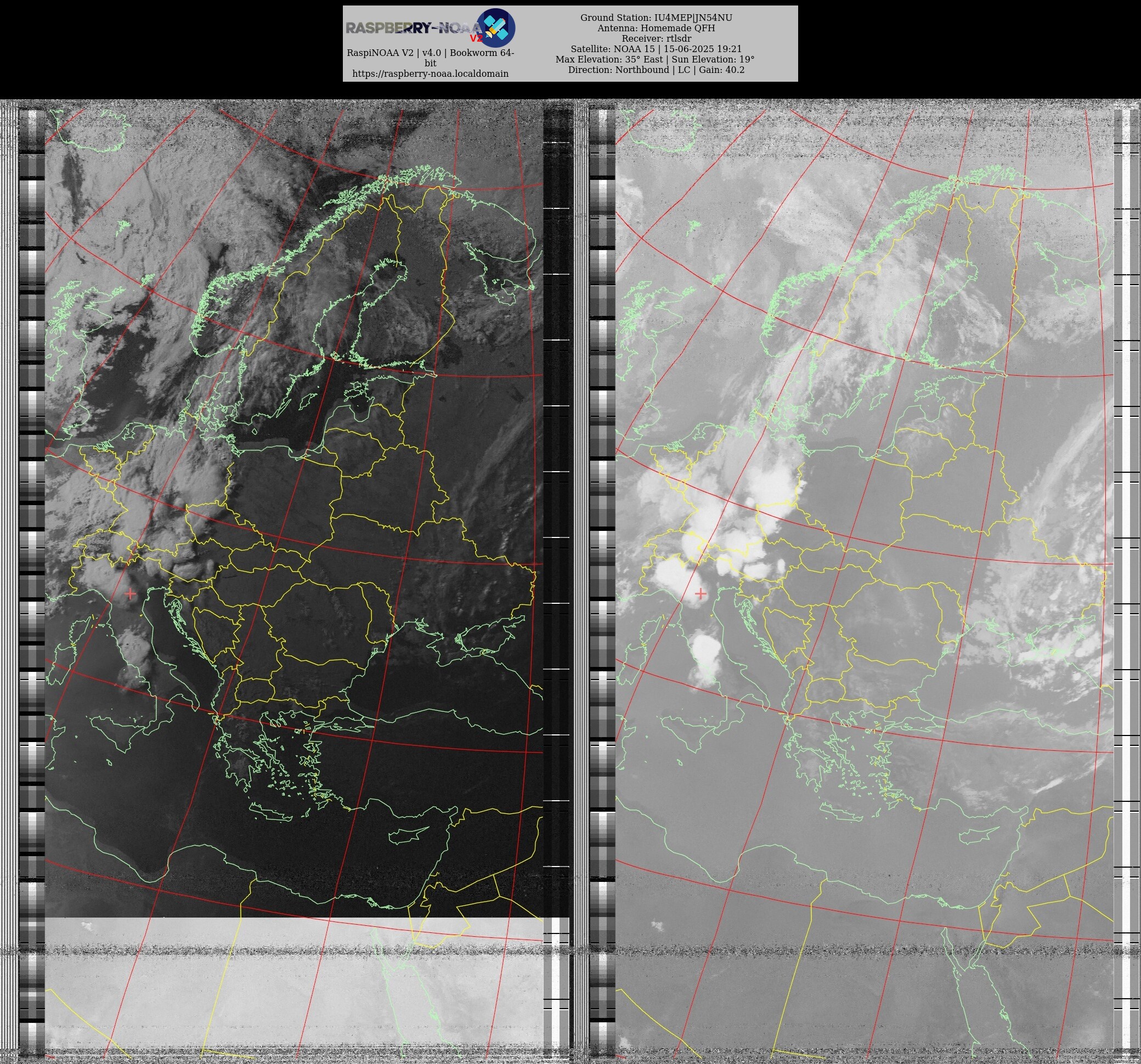Click the red cross station marker on left image
Image resolution: width=1141 pixels, height=1064 pixels.
[131, 593]
